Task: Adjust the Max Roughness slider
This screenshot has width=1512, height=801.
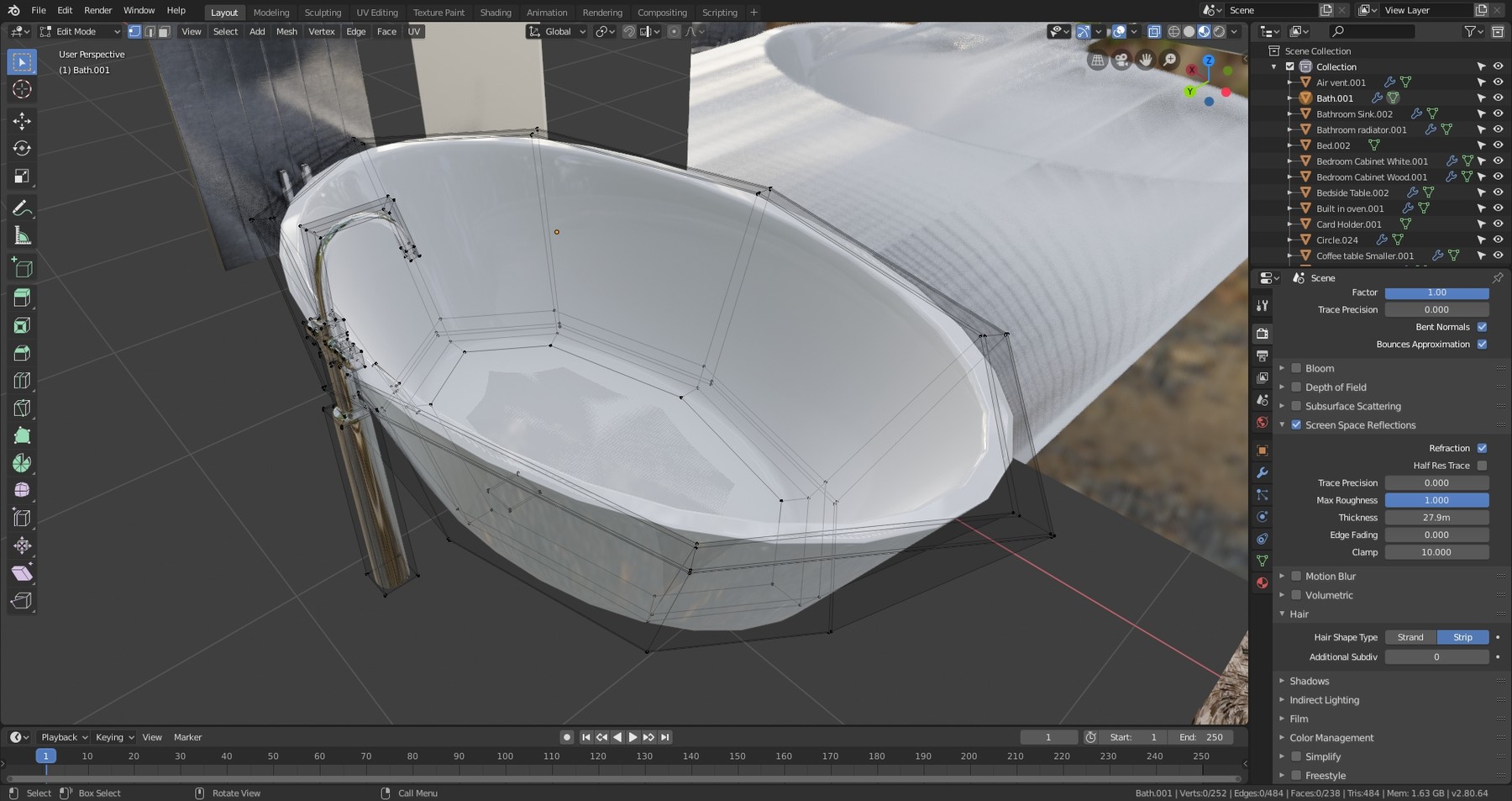Action: coord(1436,500)
